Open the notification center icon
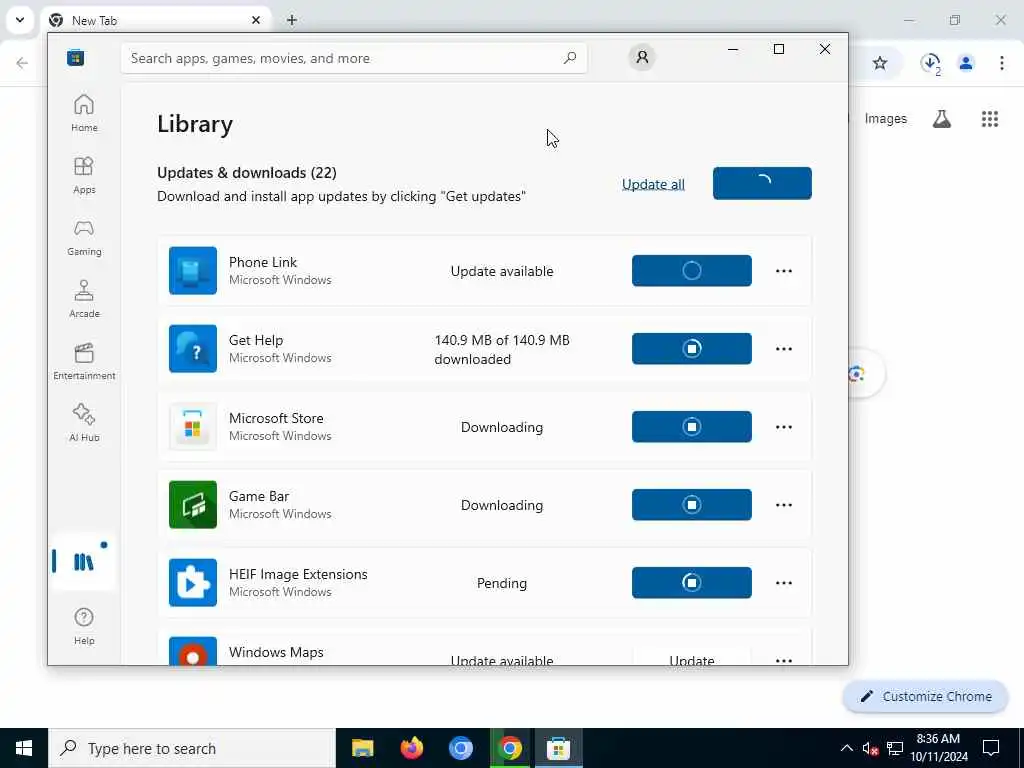Viewport: 1024px width, 768px height. coord(991,748)
